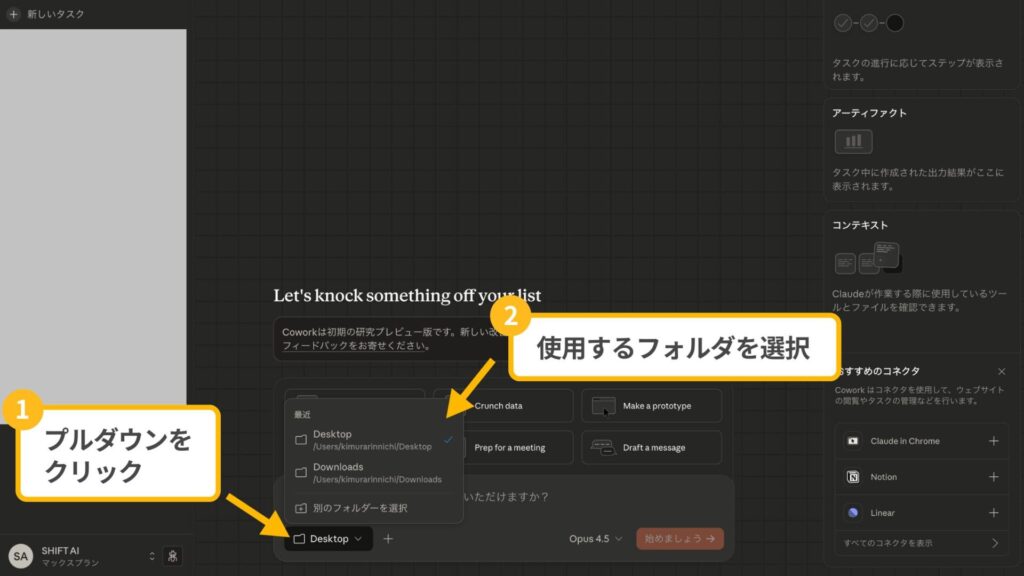Select Downloads from the recent folders menu
This screenshot has height=576, width=1024.
[x=337, y=470]
